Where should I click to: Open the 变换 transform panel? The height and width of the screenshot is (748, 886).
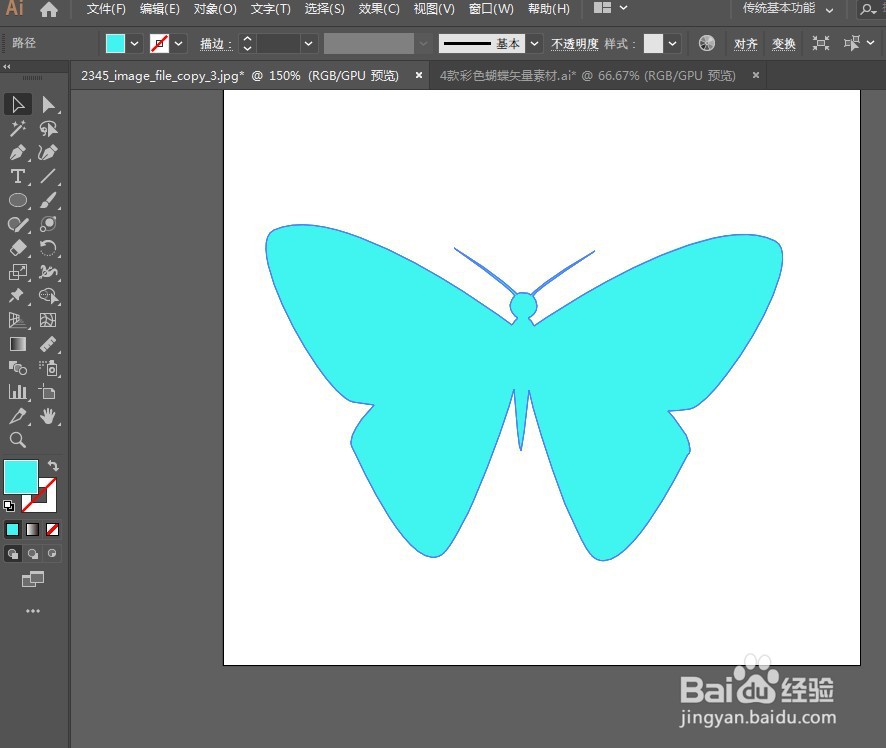click(x=784, y=44)
